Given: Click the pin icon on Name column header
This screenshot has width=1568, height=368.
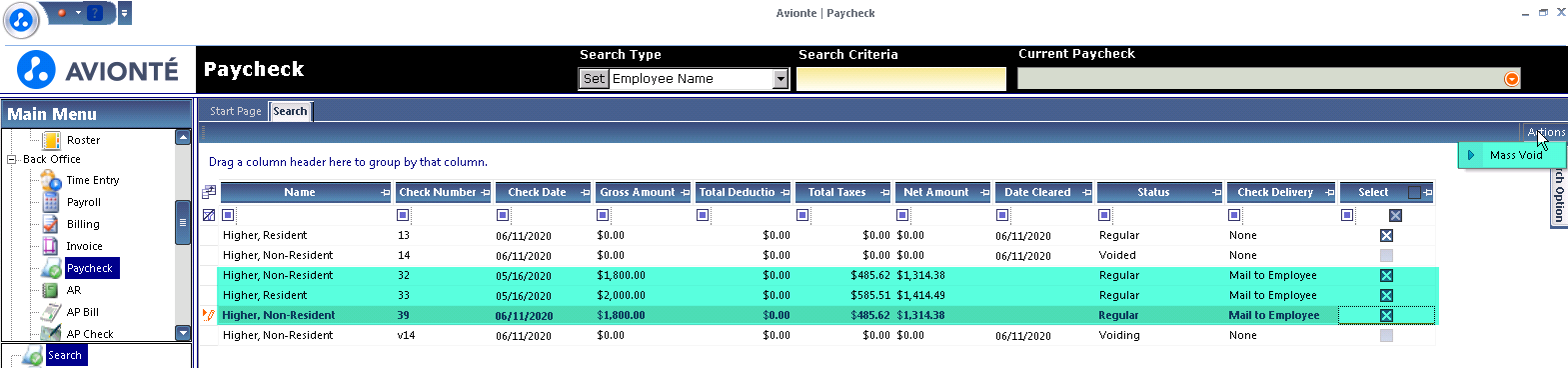Looking at the screenshot, I should [386, 192].
